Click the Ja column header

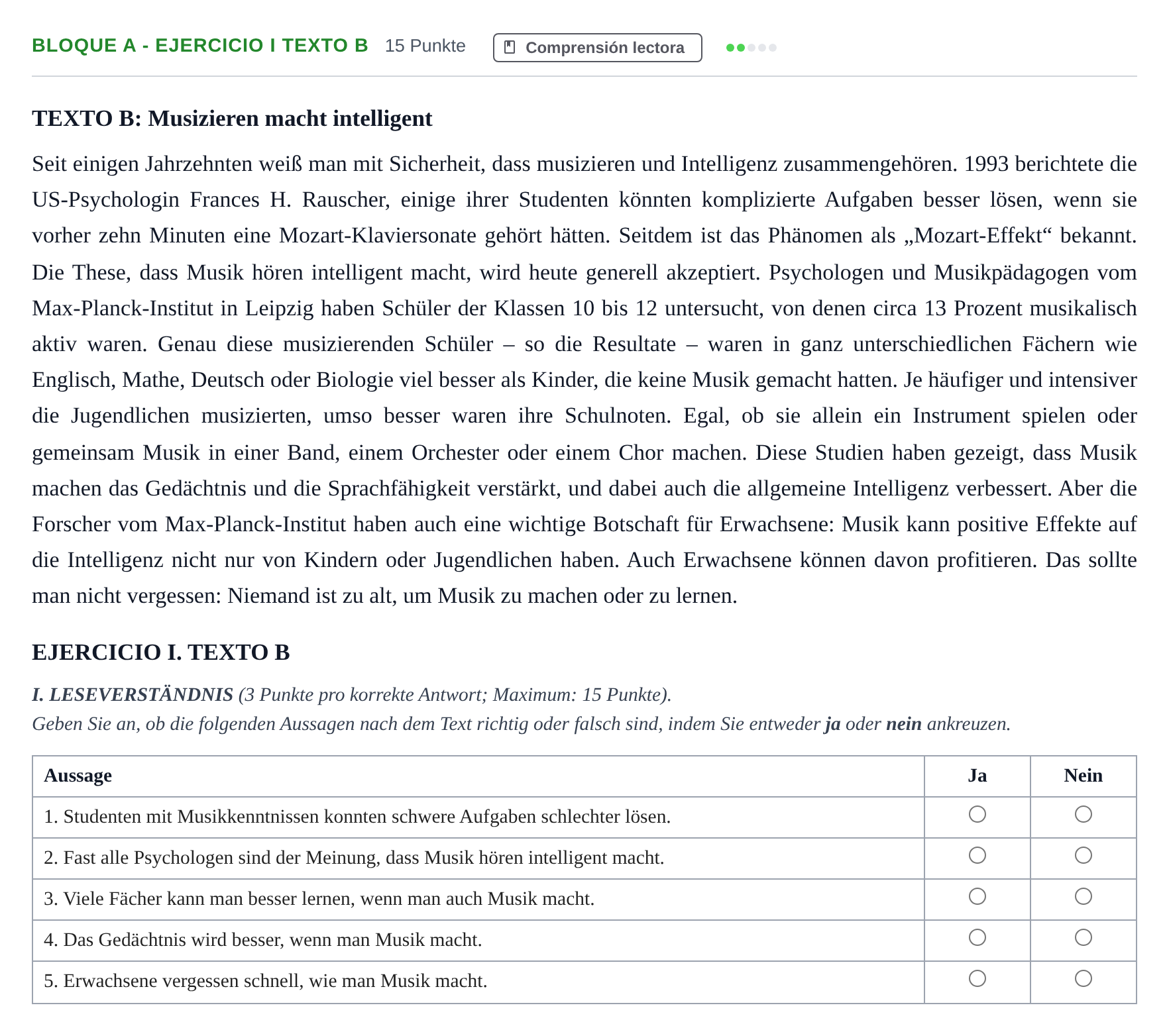click(x=977, y=776)
